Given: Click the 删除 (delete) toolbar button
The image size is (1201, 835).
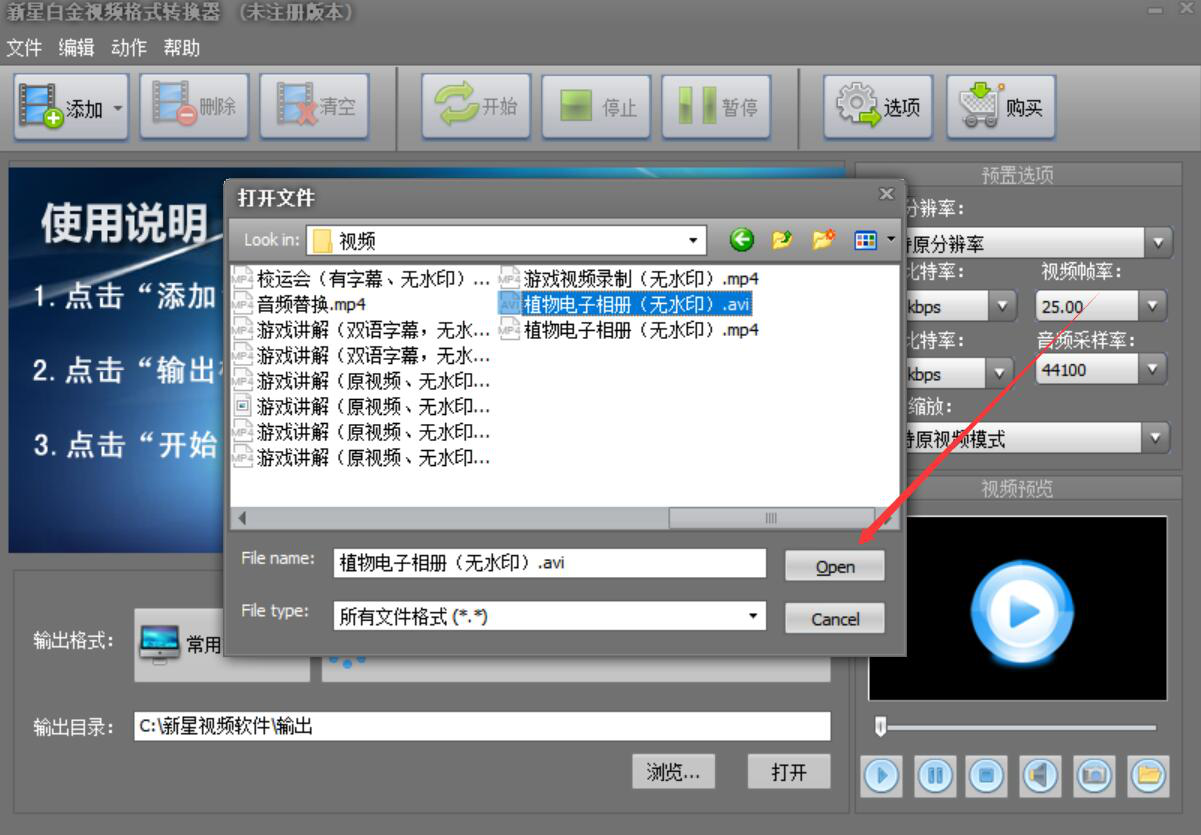Looking at the screenshot, I should [194, 106].
